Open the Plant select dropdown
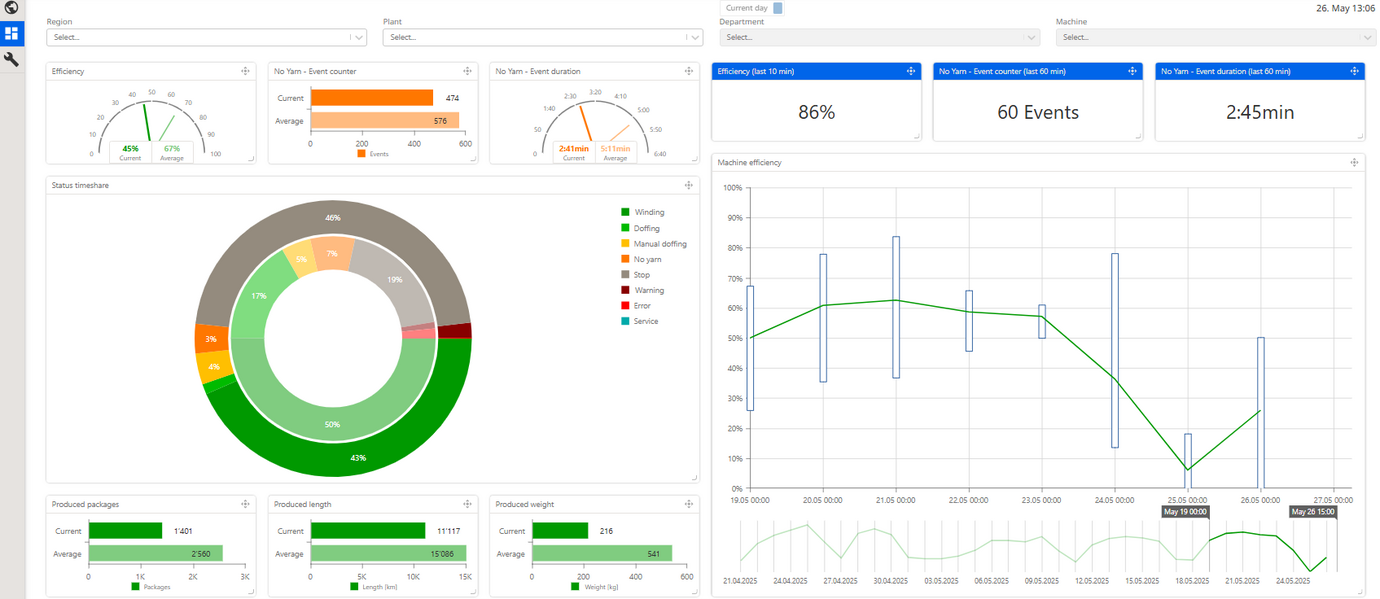Viewport: 1380px width, 599px height. point(542,37)
